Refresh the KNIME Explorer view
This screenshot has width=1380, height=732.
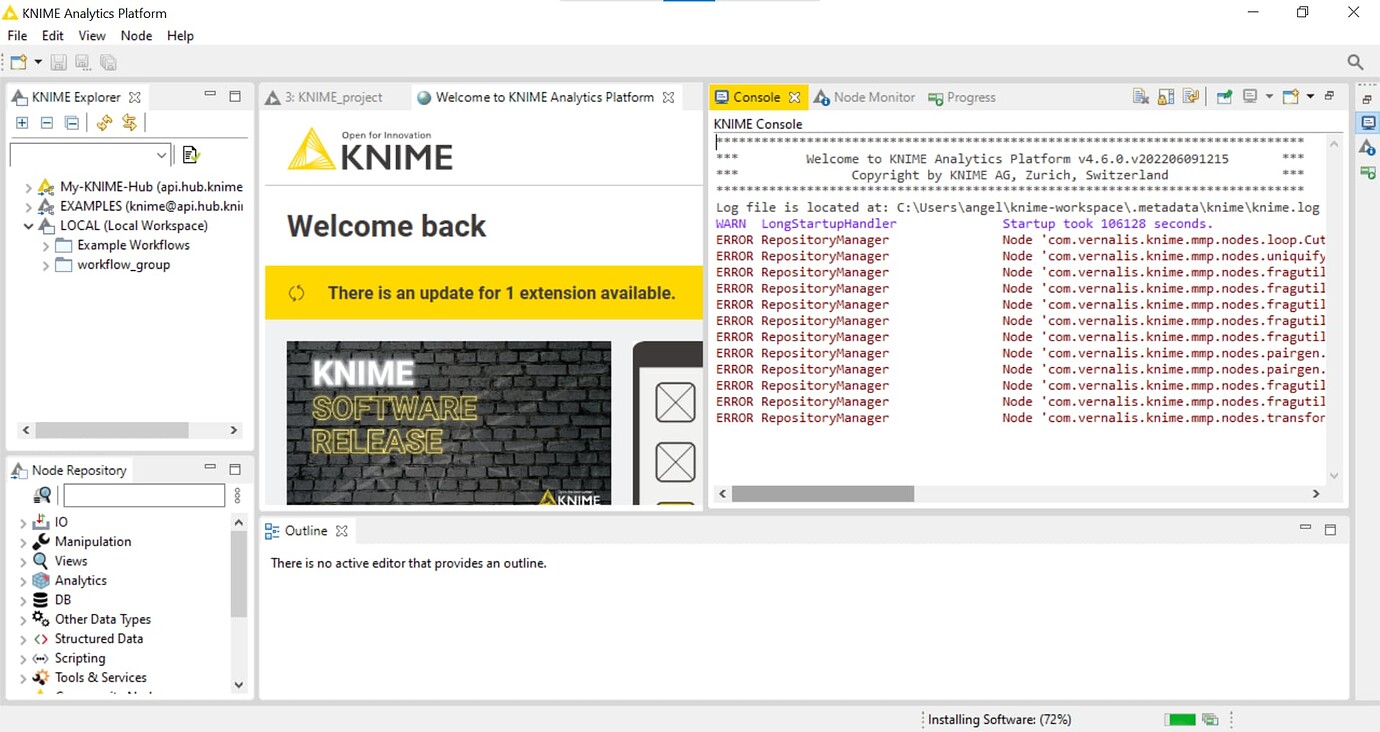[105, 122]
